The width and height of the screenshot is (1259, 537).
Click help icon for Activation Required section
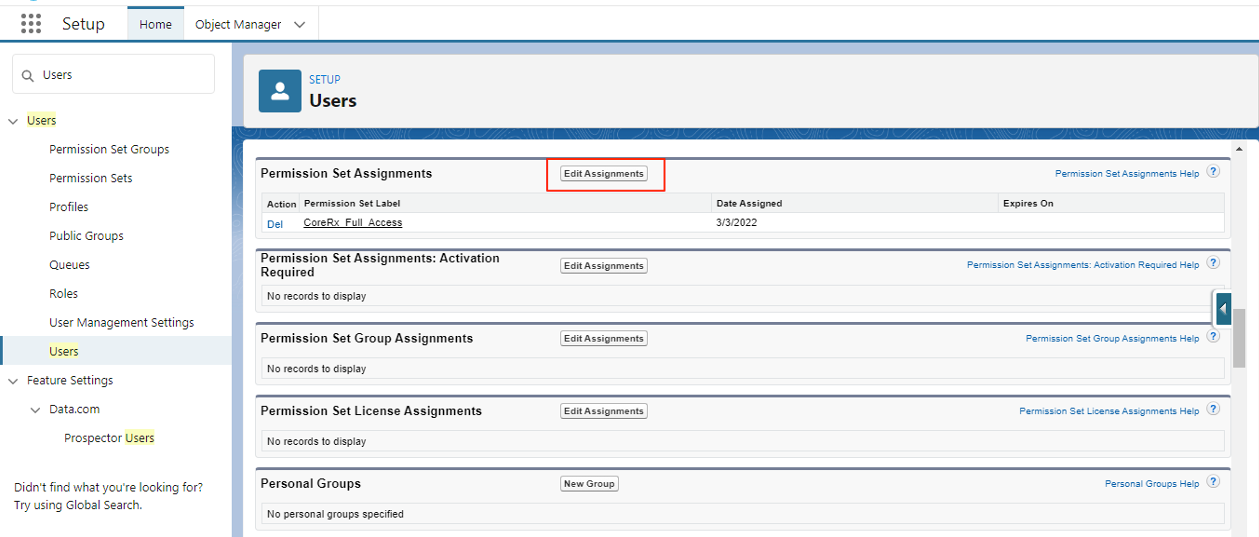pos(1213,264)
